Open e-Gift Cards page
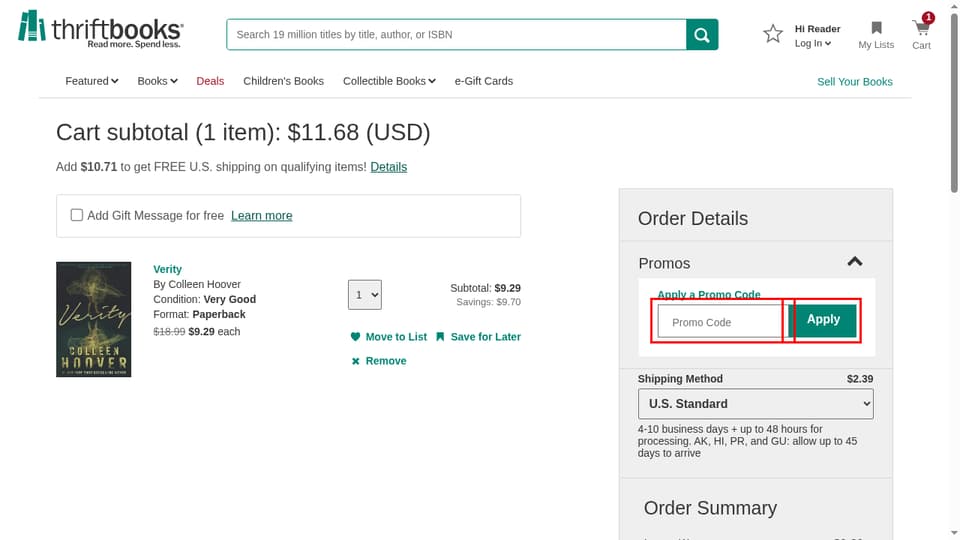Viewport: 960px width, 540px height. tap(484, 81)
